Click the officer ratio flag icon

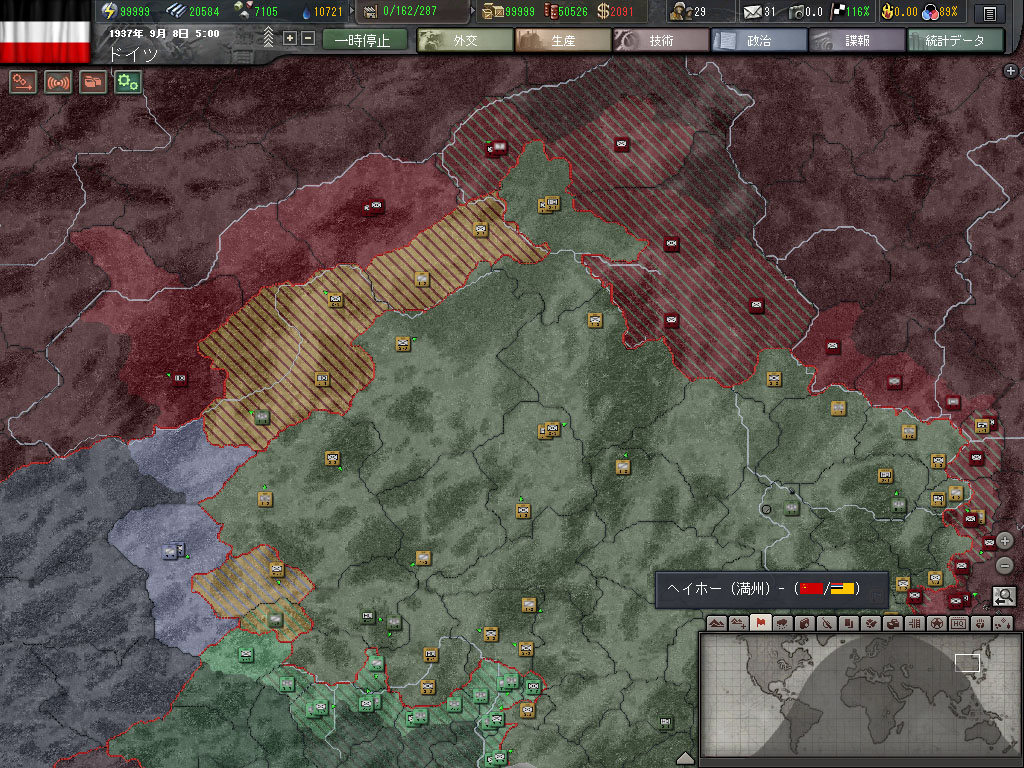pyautogui.click(x=838, y=11)
